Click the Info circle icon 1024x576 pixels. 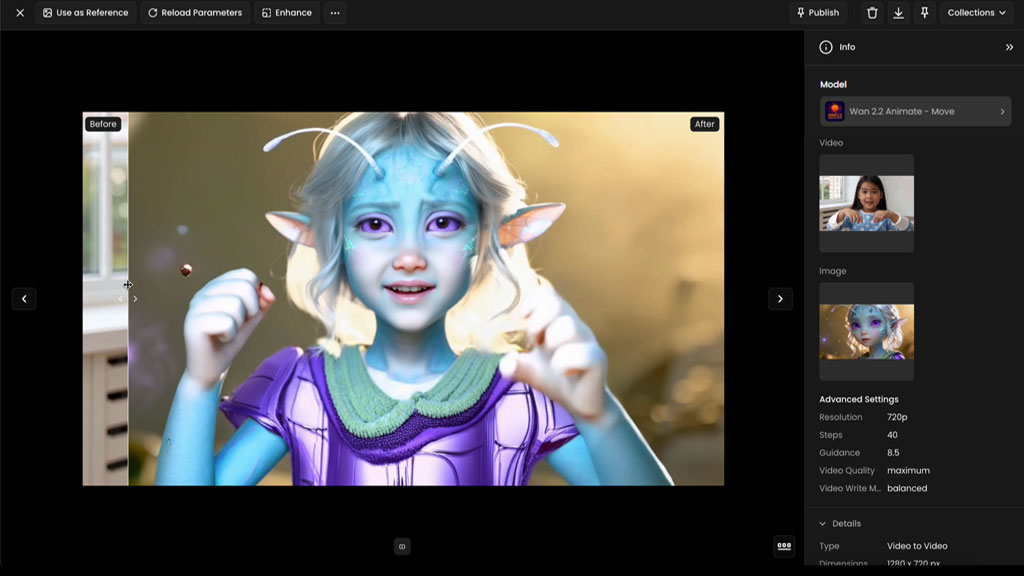click(826, 47)
